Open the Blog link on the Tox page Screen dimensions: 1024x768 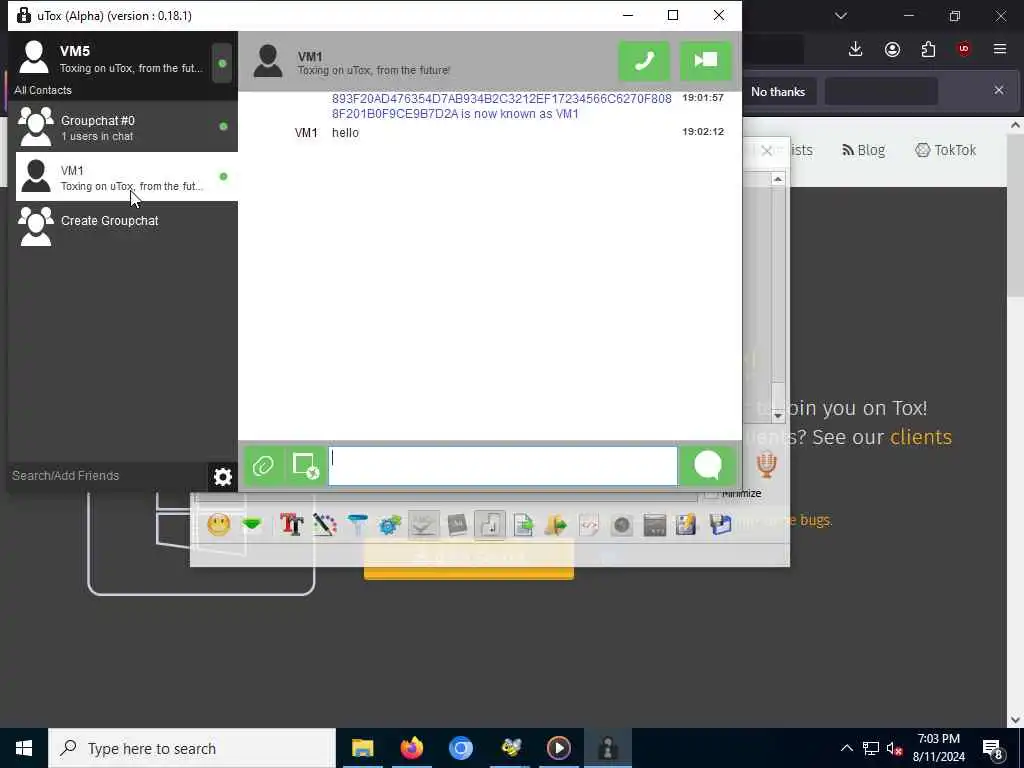[863, 150]
